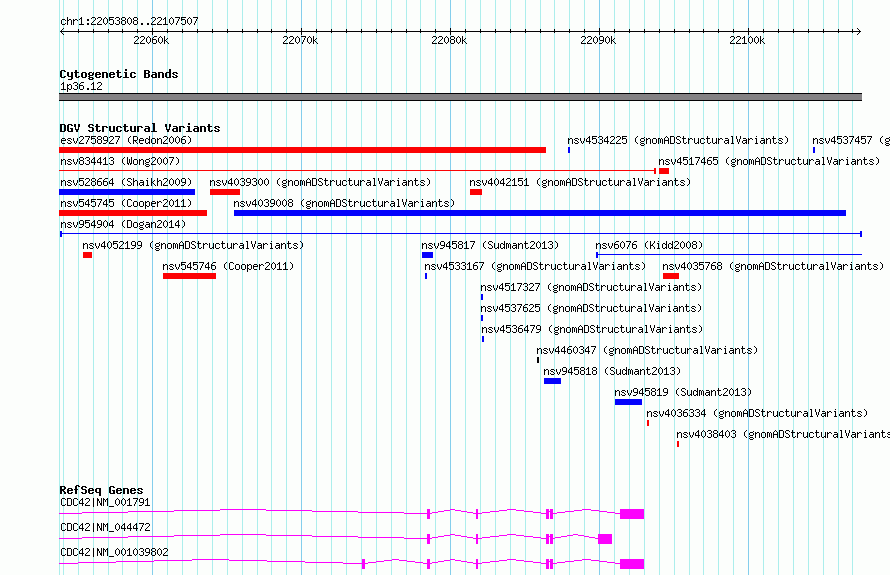Open variant esv2758927 (Redon2006) label

[126, 140]
